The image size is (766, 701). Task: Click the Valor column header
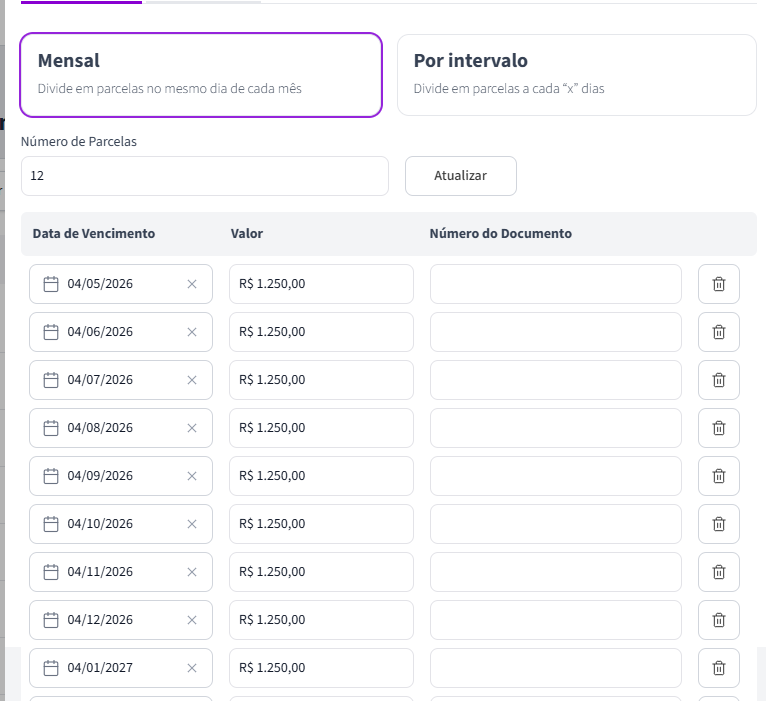pos(247,234)
